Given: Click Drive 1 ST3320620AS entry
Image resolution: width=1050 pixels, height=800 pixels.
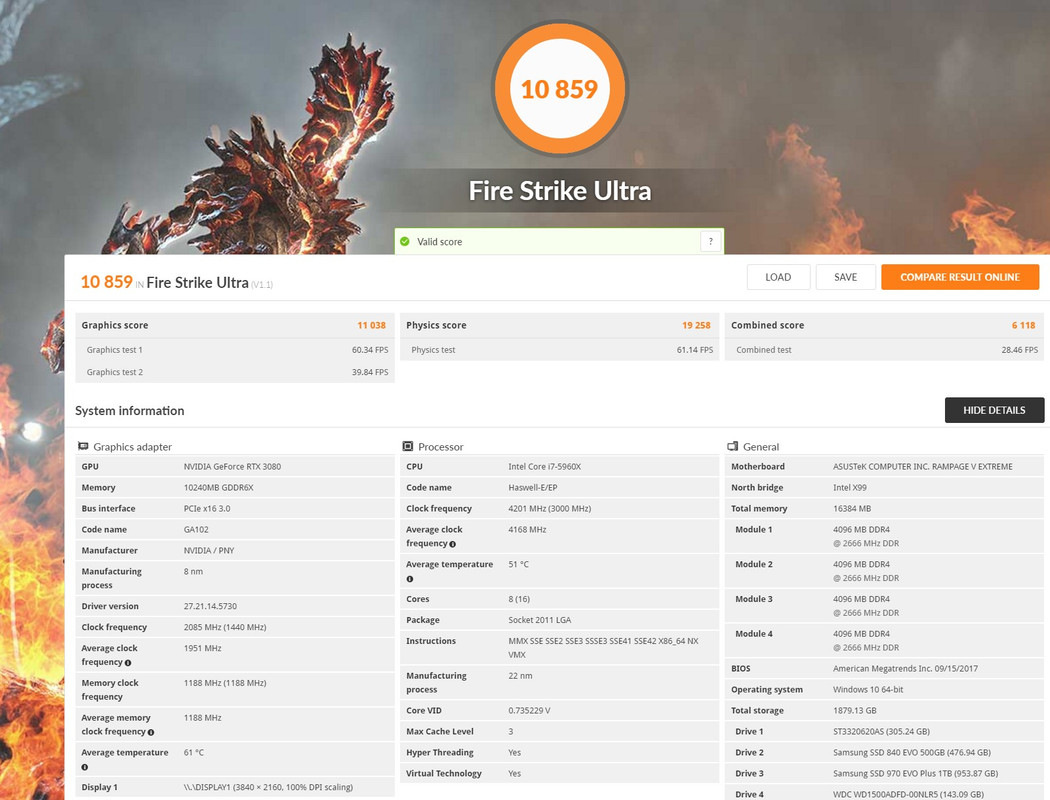Looking at the screenshot, I should (x=881, y=732).
